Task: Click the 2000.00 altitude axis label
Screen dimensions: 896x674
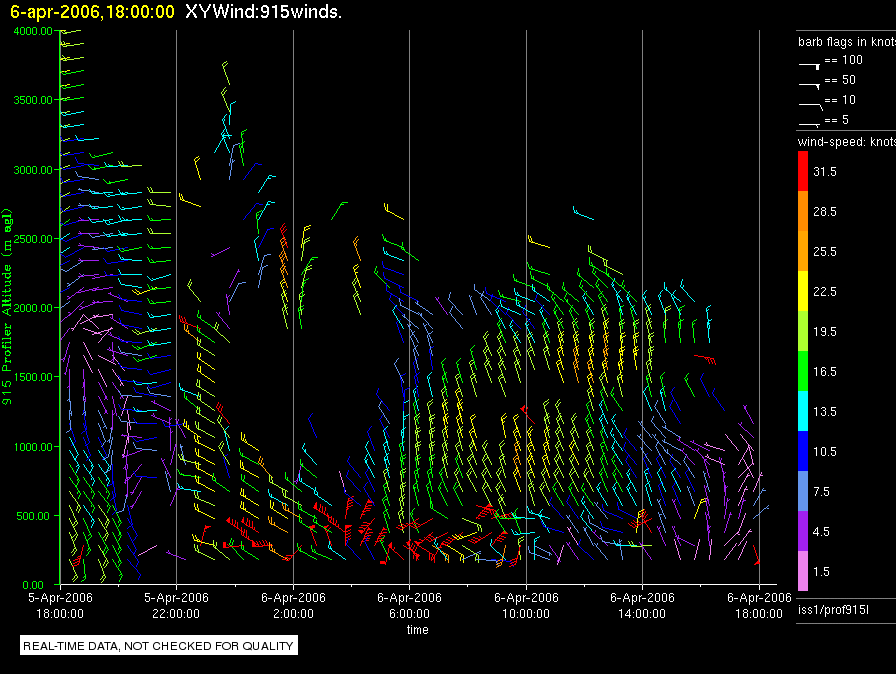Action: coord(33,308)
